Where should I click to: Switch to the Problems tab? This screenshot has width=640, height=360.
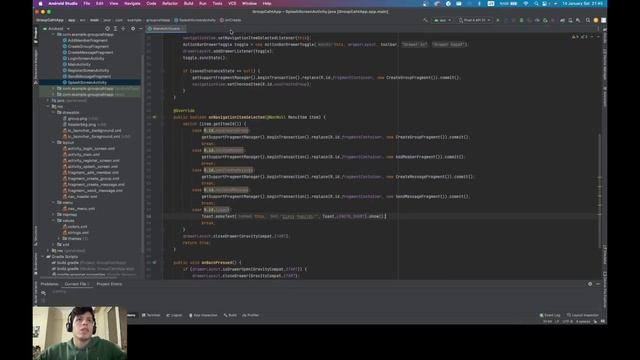[49, 284]
